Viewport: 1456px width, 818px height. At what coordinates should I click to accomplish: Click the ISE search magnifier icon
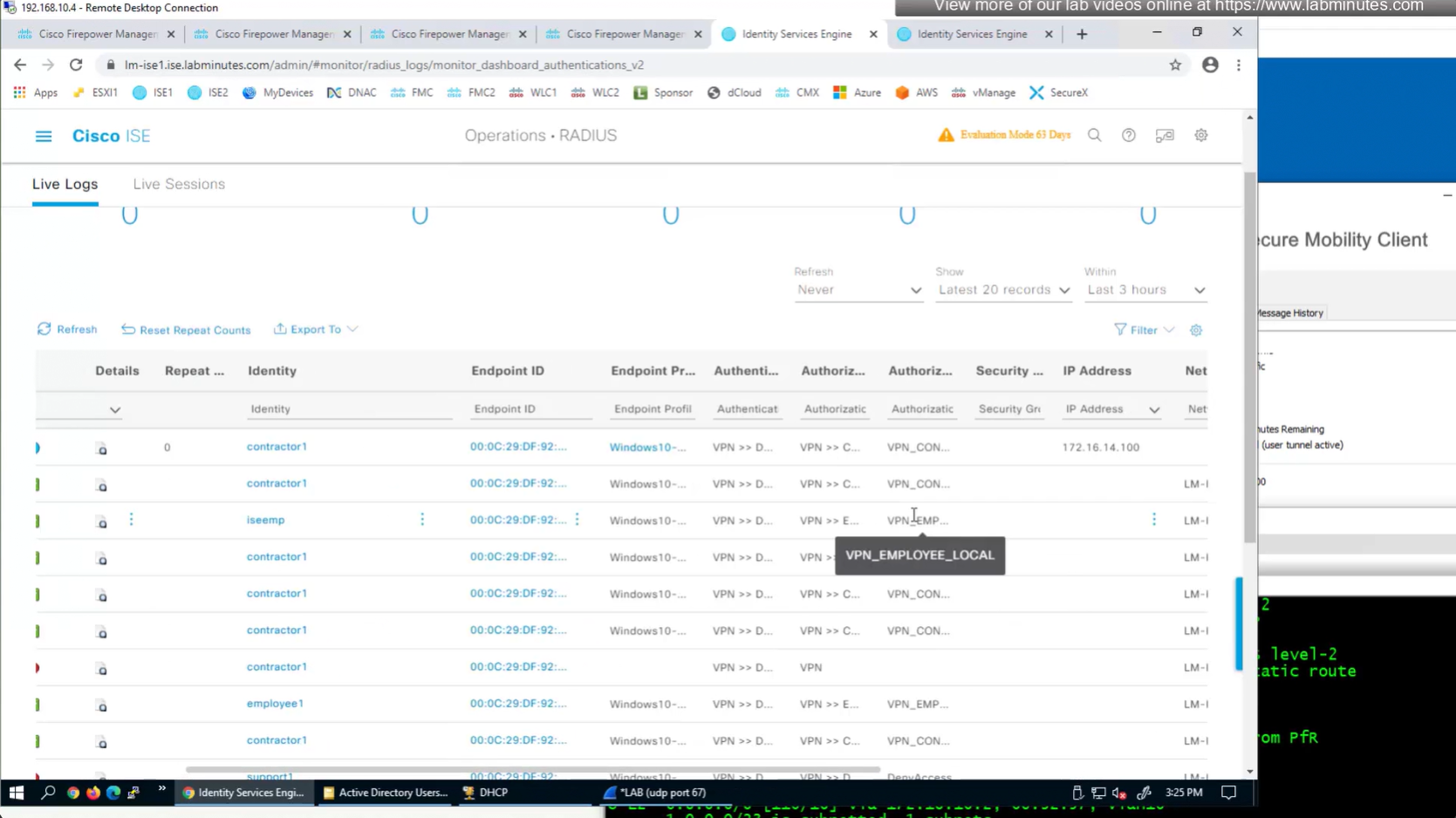(x=1094, y=136)
